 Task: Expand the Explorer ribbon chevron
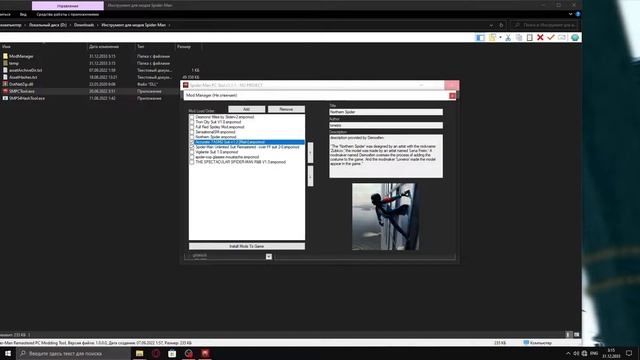(571, 14)
